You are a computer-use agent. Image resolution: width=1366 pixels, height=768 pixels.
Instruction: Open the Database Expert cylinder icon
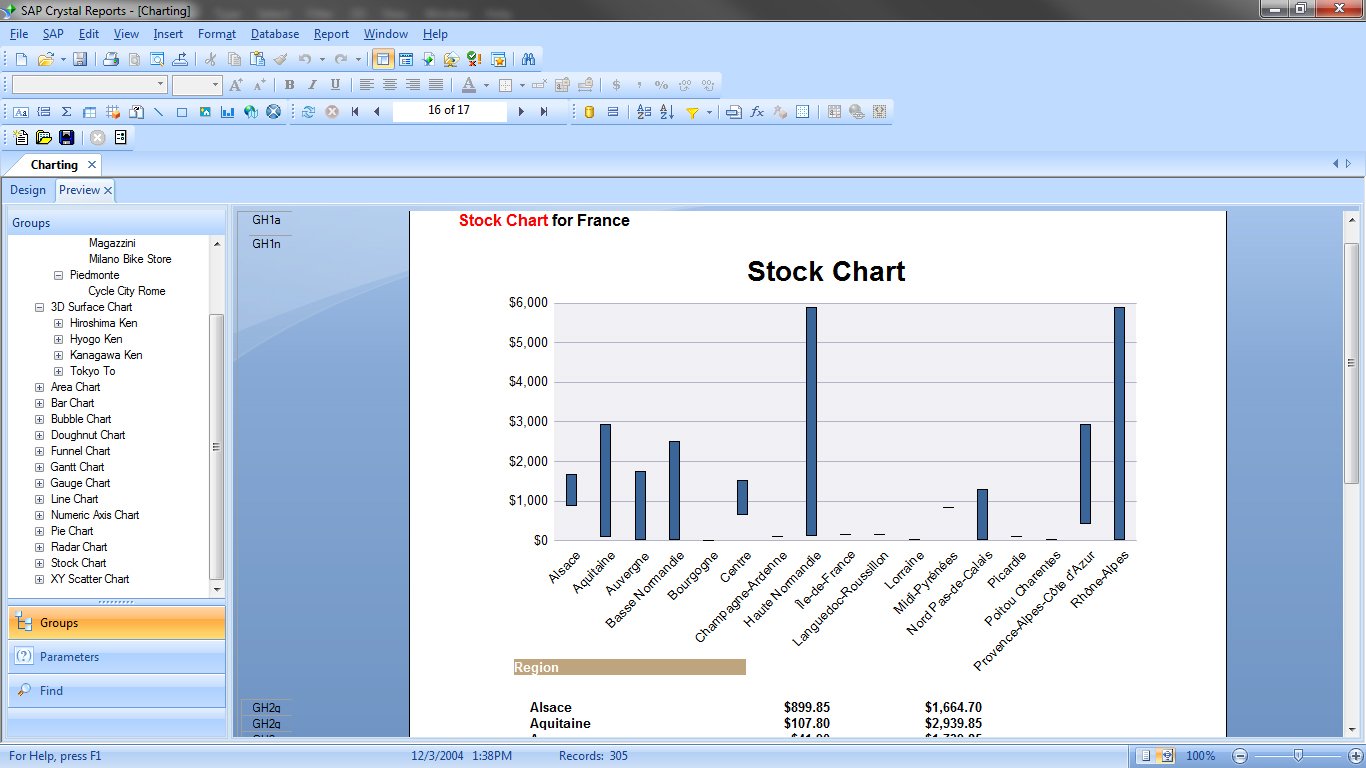[x=589, y=112]
